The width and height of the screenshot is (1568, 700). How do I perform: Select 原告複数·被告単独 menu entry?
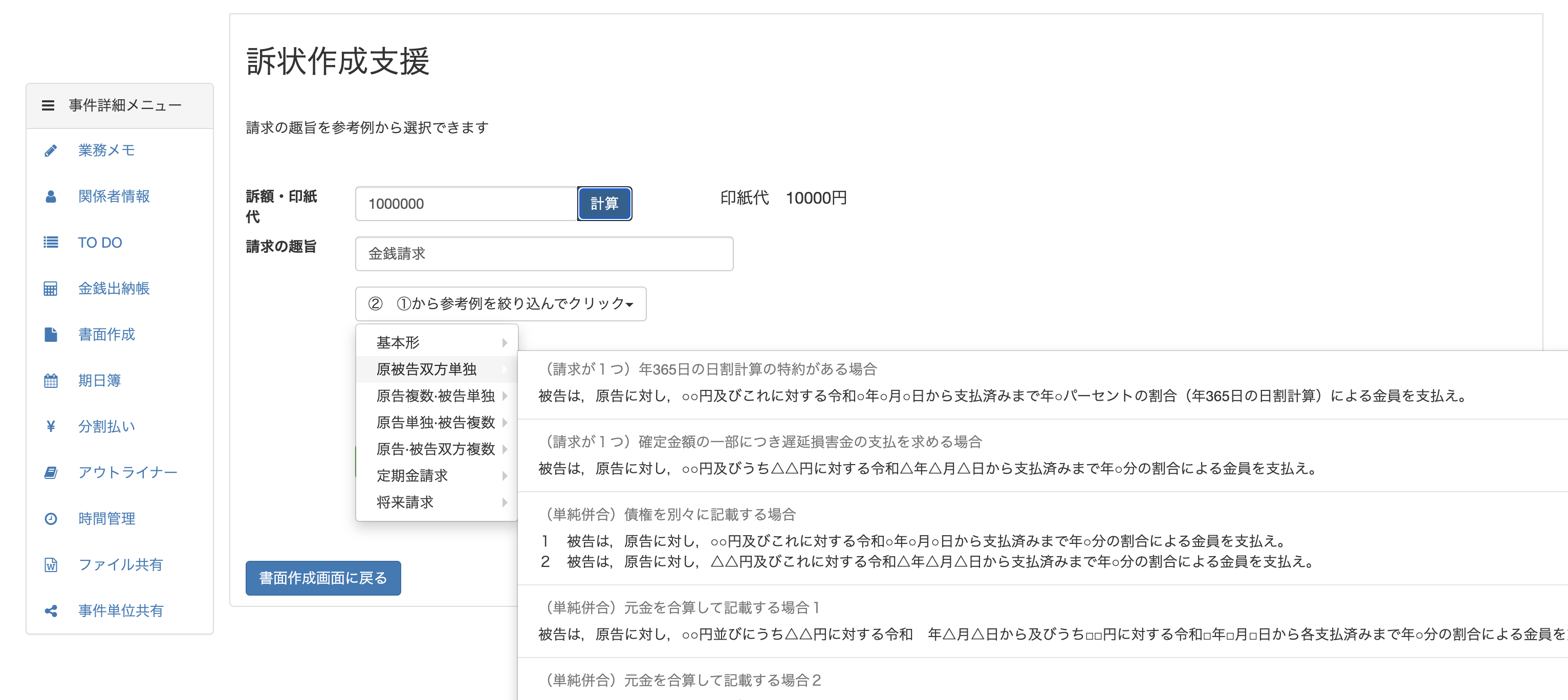[x=437, y=396]
